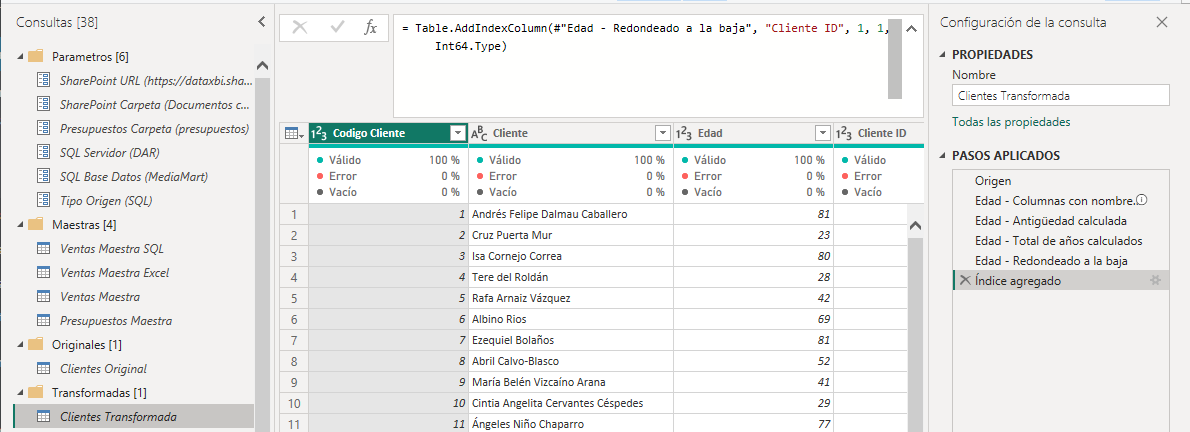Collapse the Consultas pane with the arrow

261,21
